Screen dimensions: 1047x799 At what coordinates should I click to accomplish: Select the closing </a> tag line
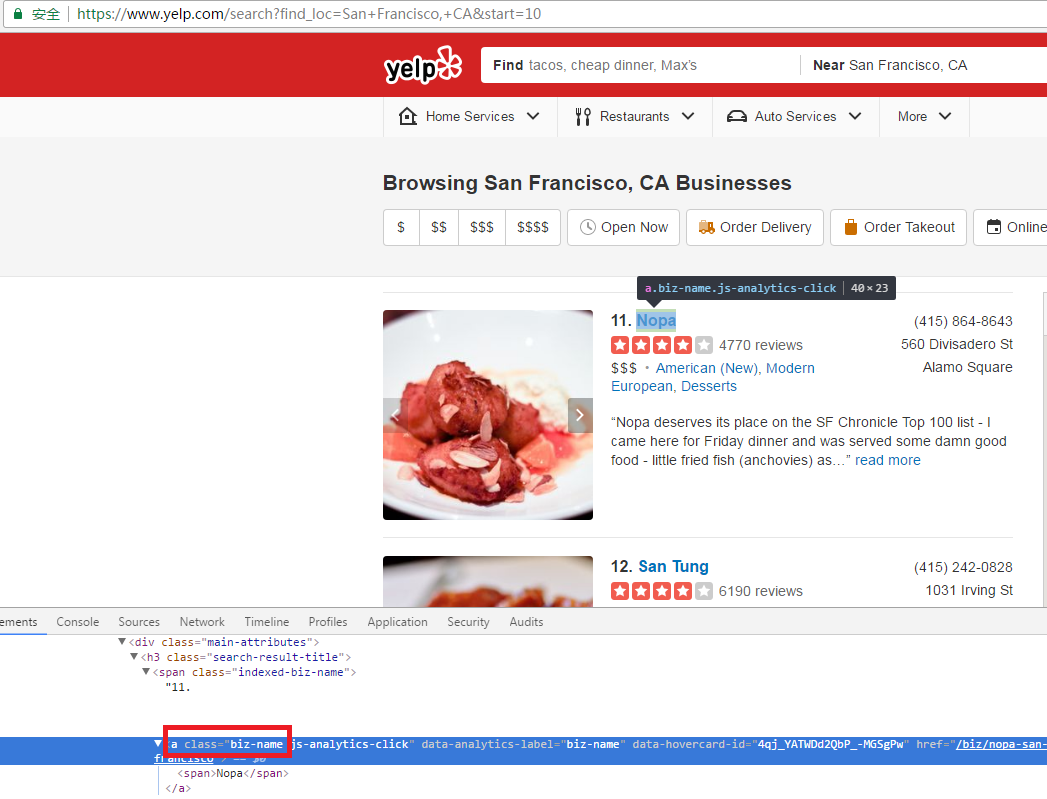[x=178, y=788]
